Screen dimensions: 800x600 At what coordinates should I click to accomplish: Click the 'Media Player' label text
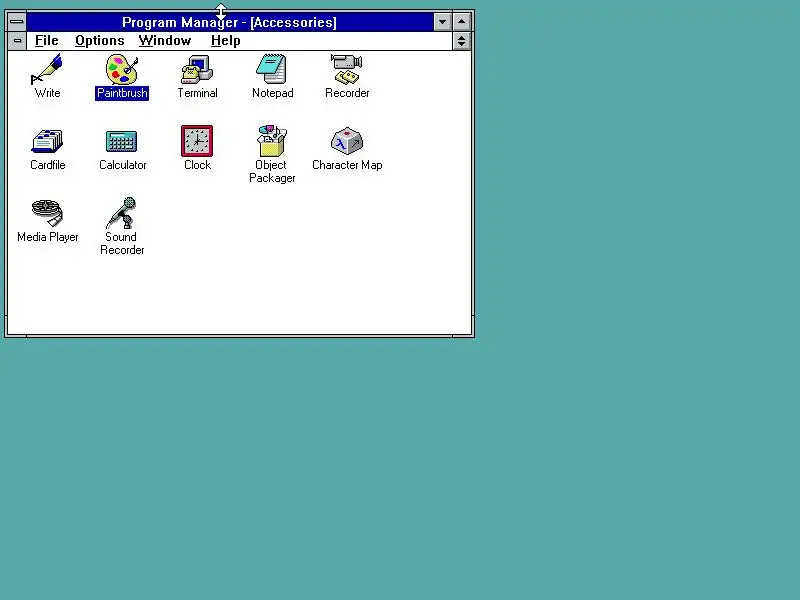pos(47,237)
